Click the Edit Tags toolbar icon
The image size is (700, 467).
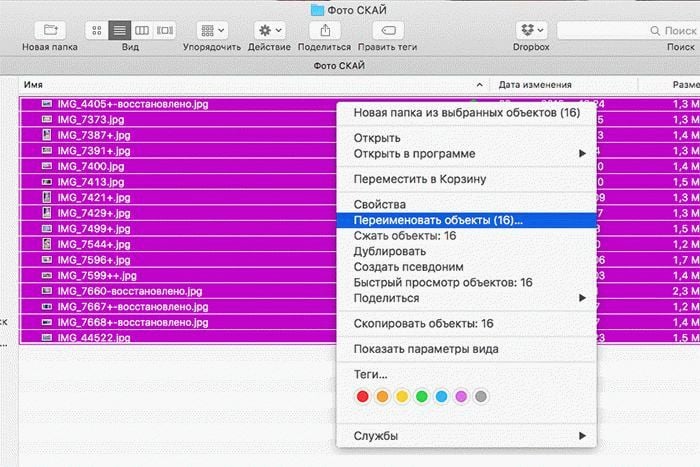click(388, 30)
